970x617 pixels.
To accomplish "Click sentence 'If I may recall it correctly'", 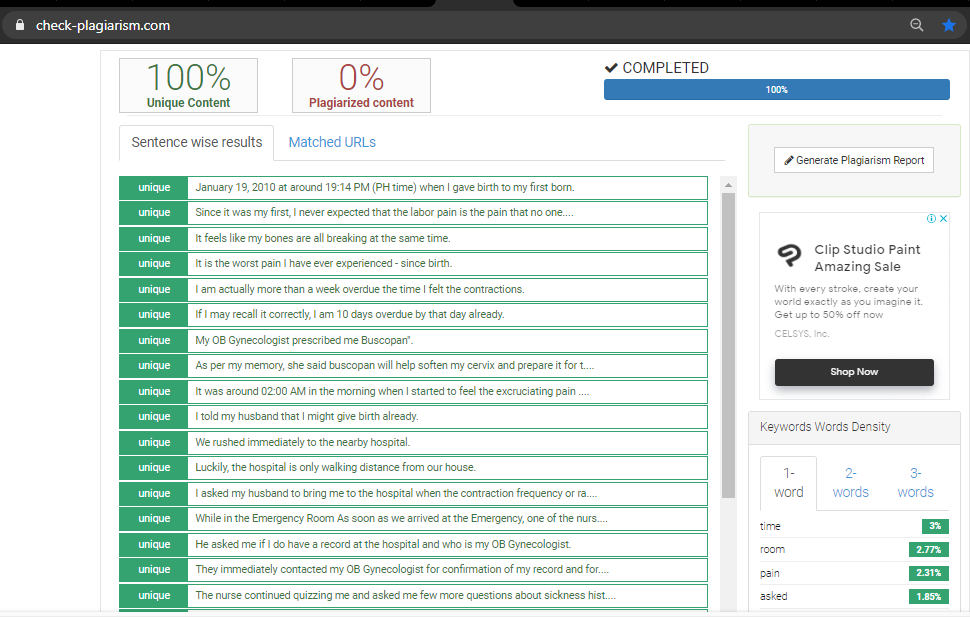I will point(350,314).
